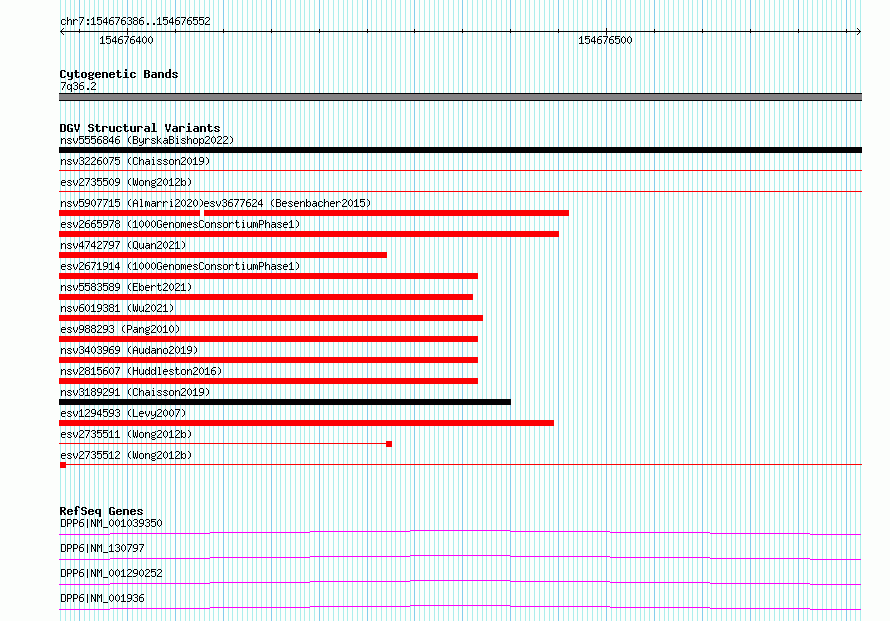
Task: Open nsv2815607 (Huddleston2016) variant label
Action: 141,371
